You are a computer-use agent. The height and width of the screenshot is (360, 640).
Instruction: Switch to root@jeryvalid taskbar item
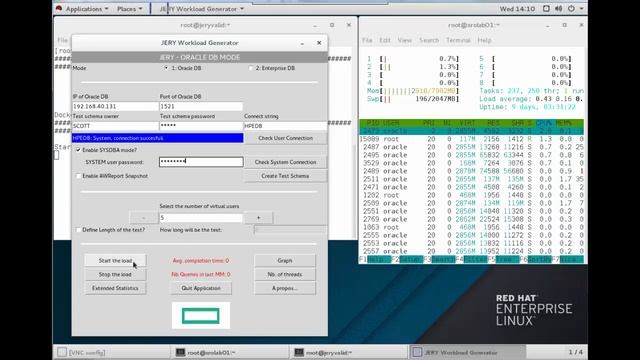pos(348,352)
